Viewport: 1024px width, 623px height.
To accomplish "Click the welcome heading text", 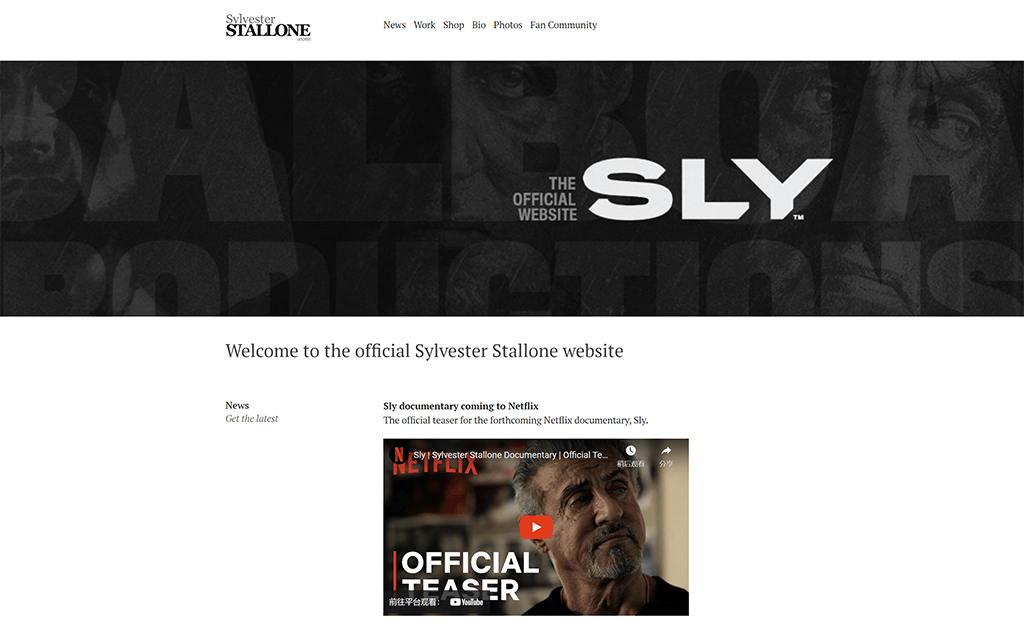I will [424, 351].
